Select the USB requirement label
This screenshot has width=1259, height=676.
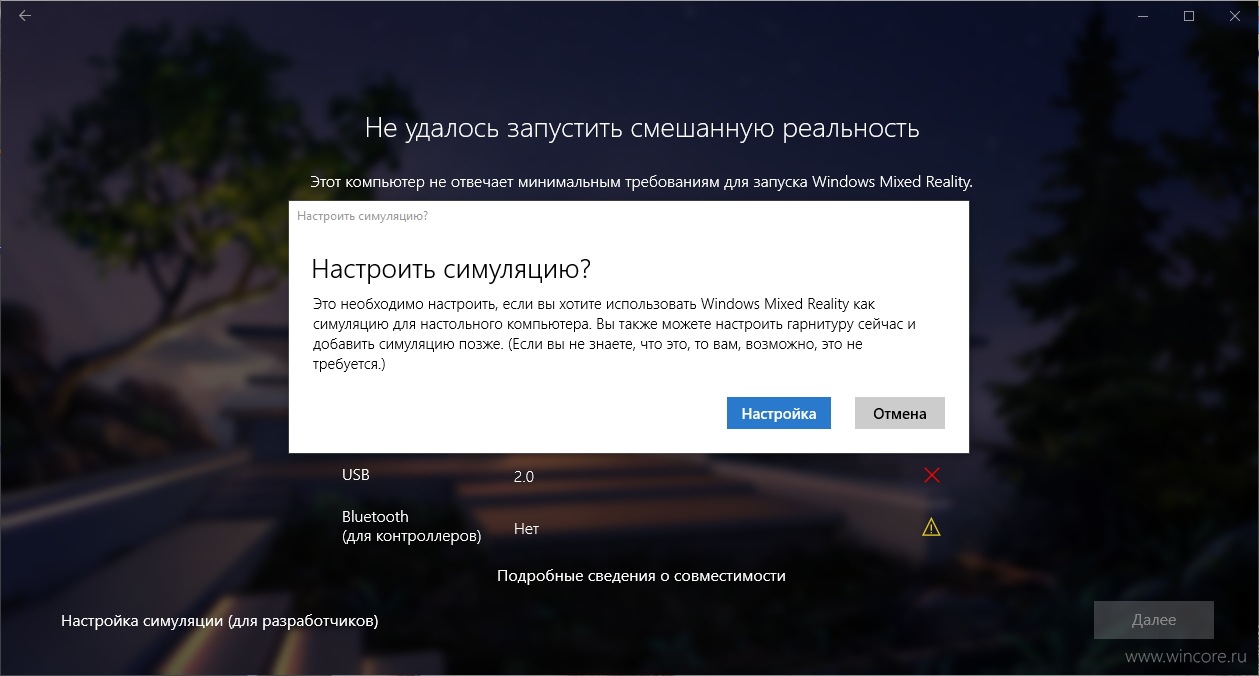coord(356,475)
